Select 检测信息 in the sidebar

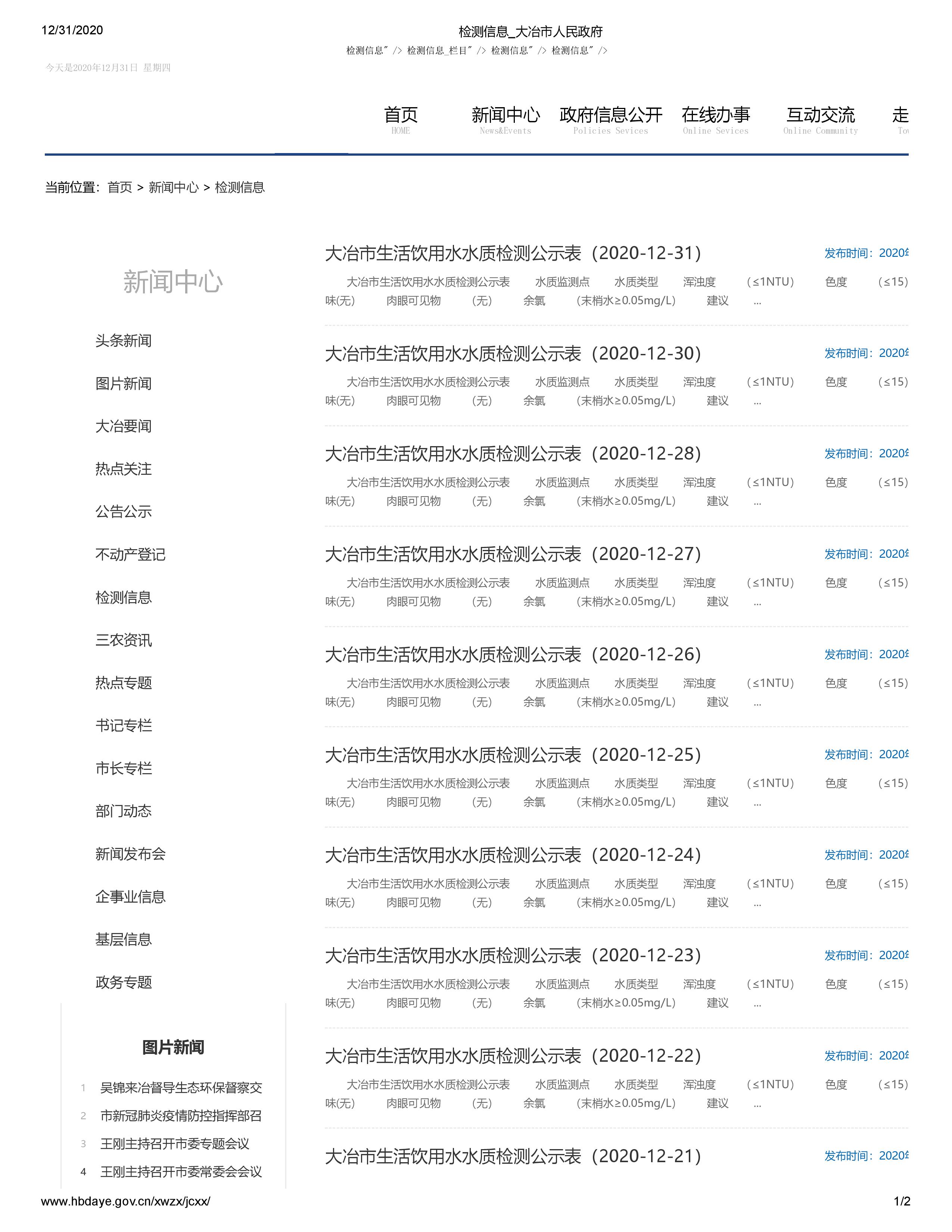(124, 597)
